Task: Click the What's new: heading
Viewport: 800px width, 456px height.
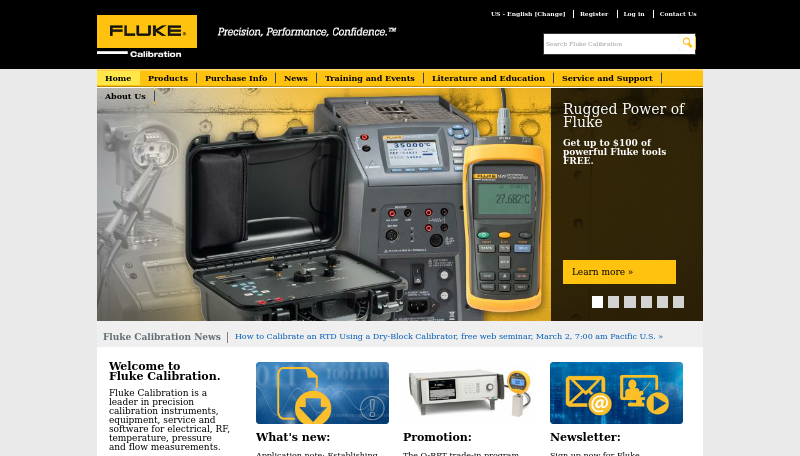Action: 293,437
